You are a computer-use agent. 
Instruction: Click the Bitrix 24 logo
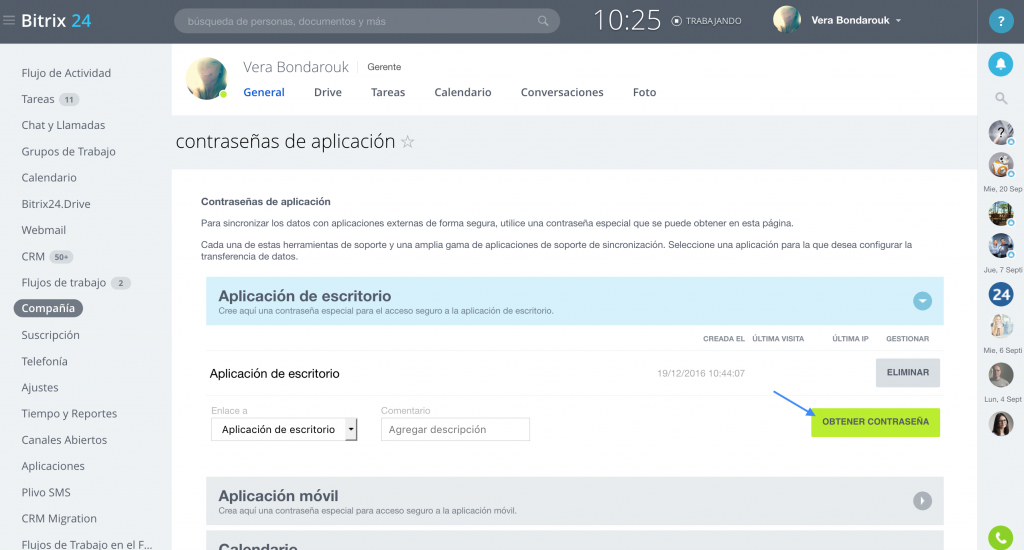56,21
